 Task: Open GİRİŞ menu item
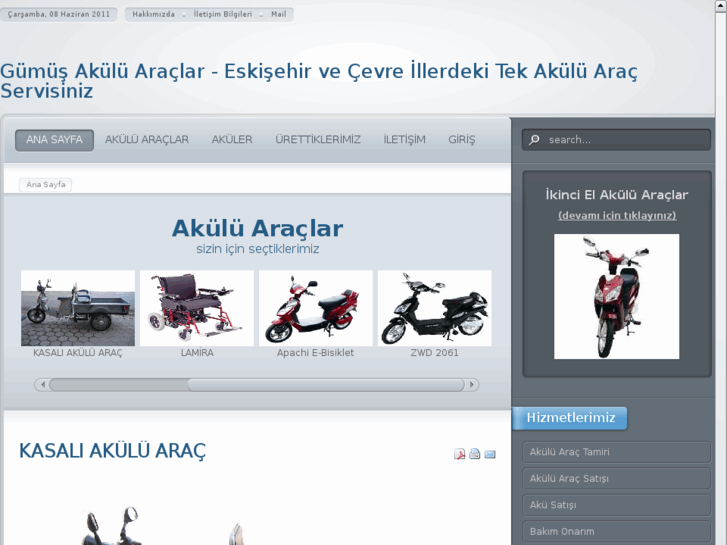click(x=461, y=140)
